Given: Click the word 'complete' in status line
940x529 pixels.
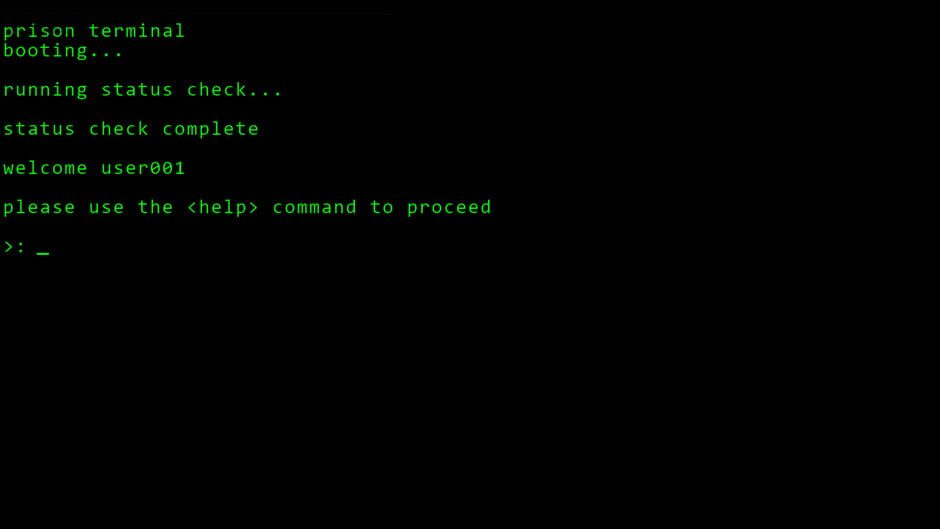Looking at the screenshot, I should pos(210,129).
